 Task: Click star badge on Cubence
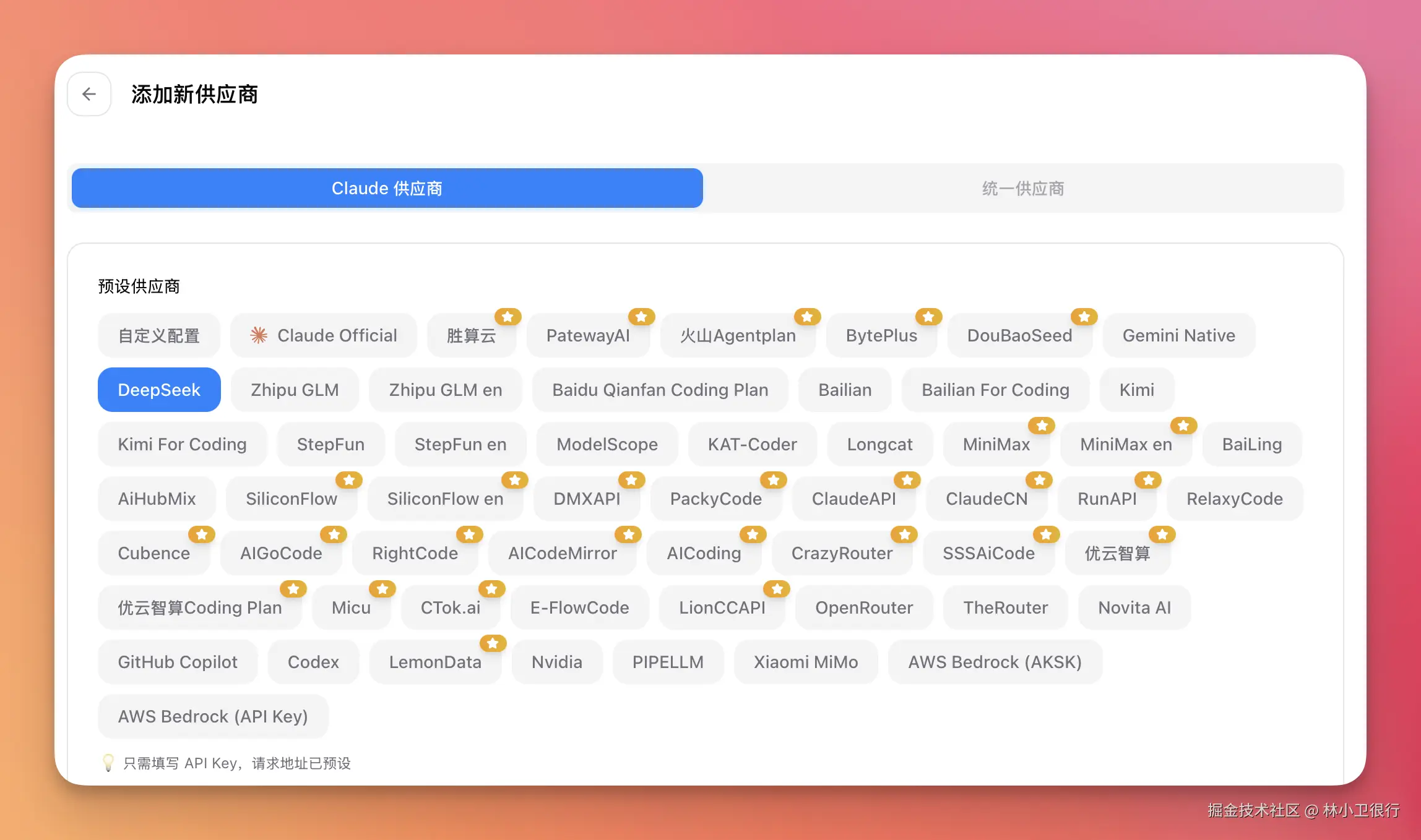[x=202, y=534]
